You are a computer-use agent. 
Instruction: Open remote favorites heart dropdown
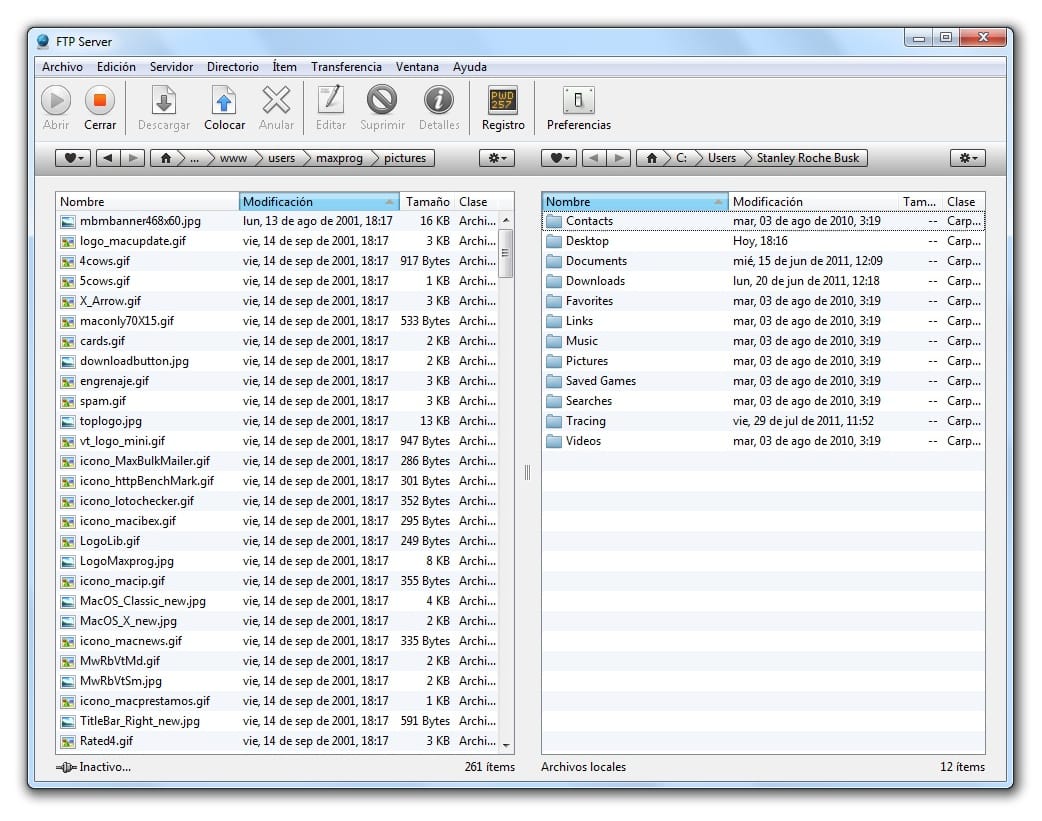click(x=73, y=158)
